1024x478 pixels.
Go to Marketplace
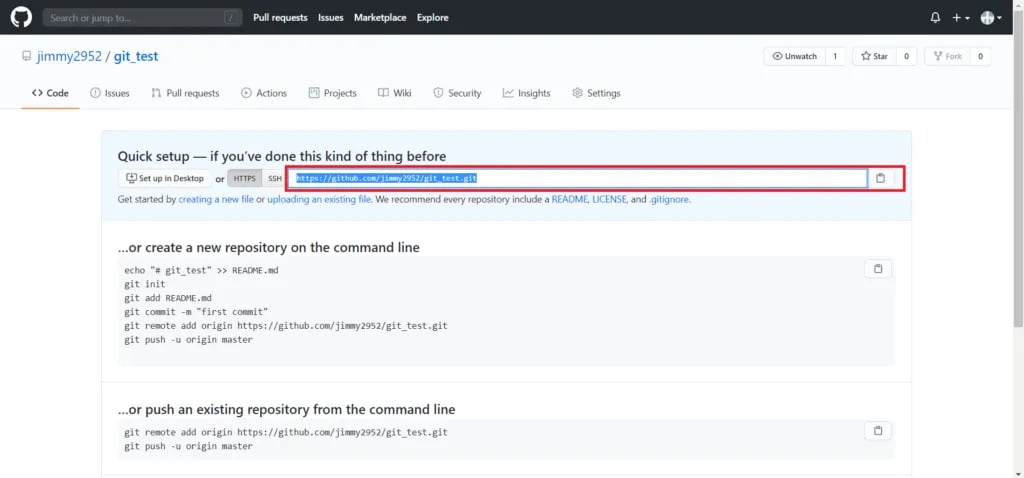point(380,18)
